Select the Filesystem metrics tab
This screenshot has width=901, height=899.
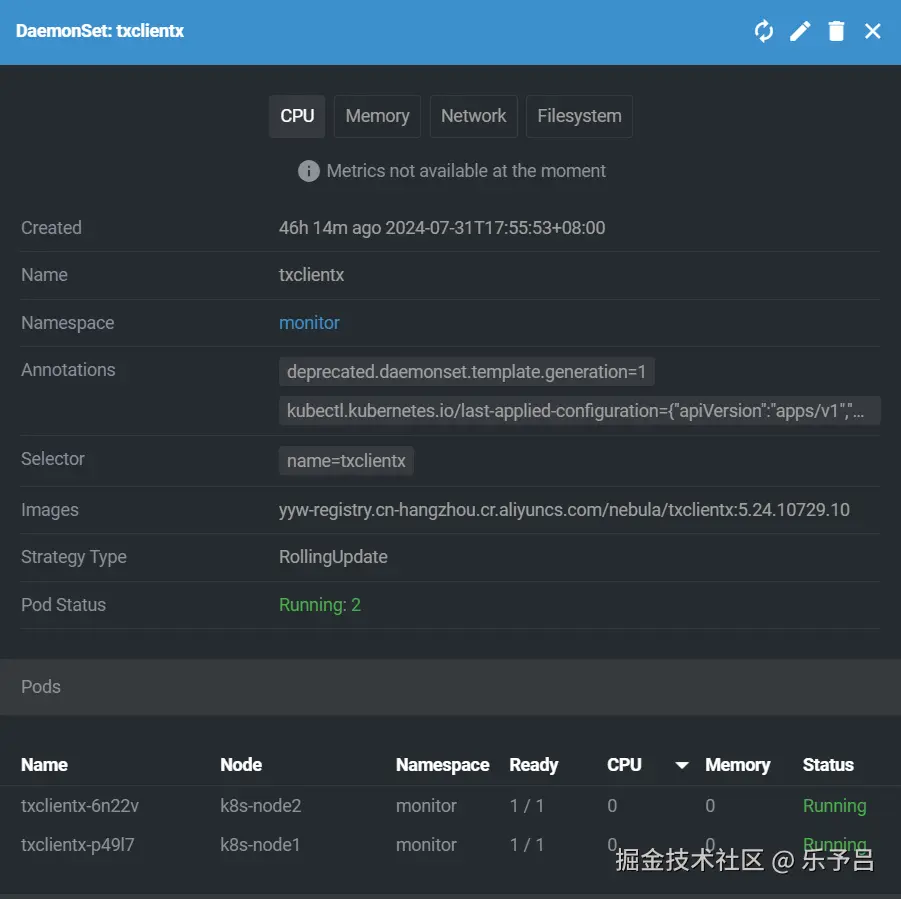click(x=579, y=116)
